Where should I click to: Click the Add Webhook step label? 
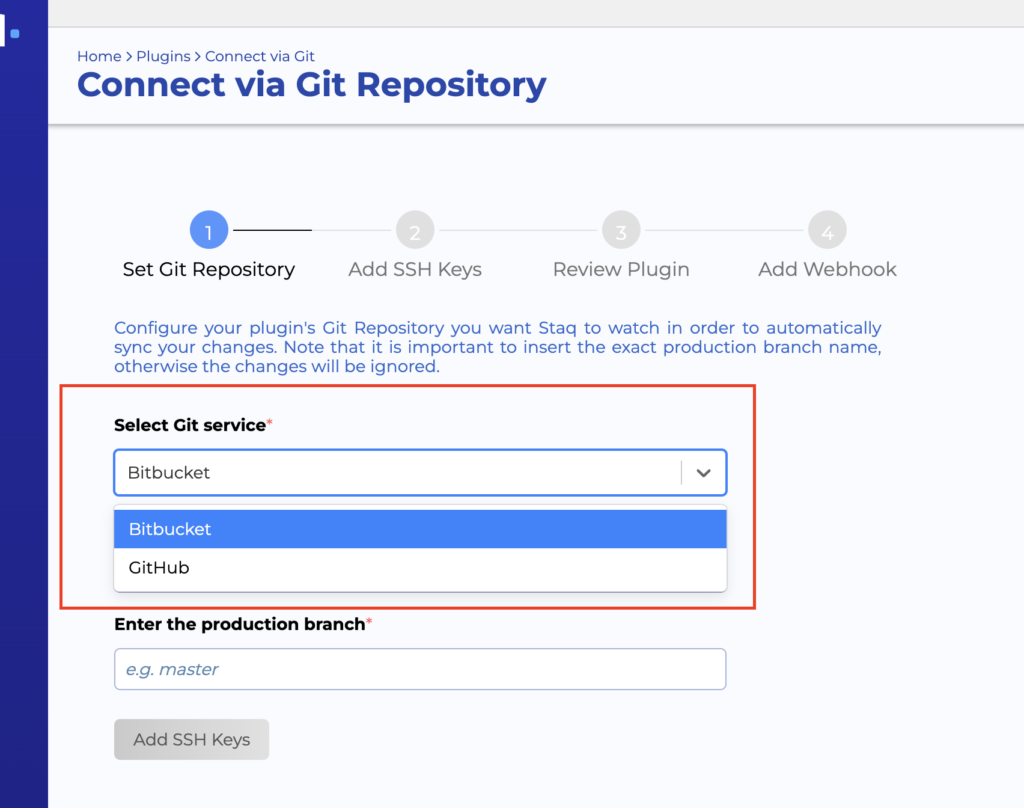coord(827,269)
